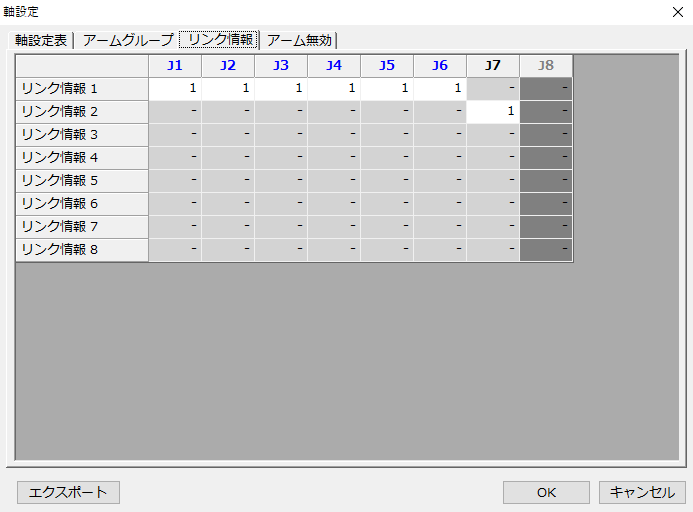Open the アームグループ tab
This screenshot has width=693, height=512.
tap(127, 40)
